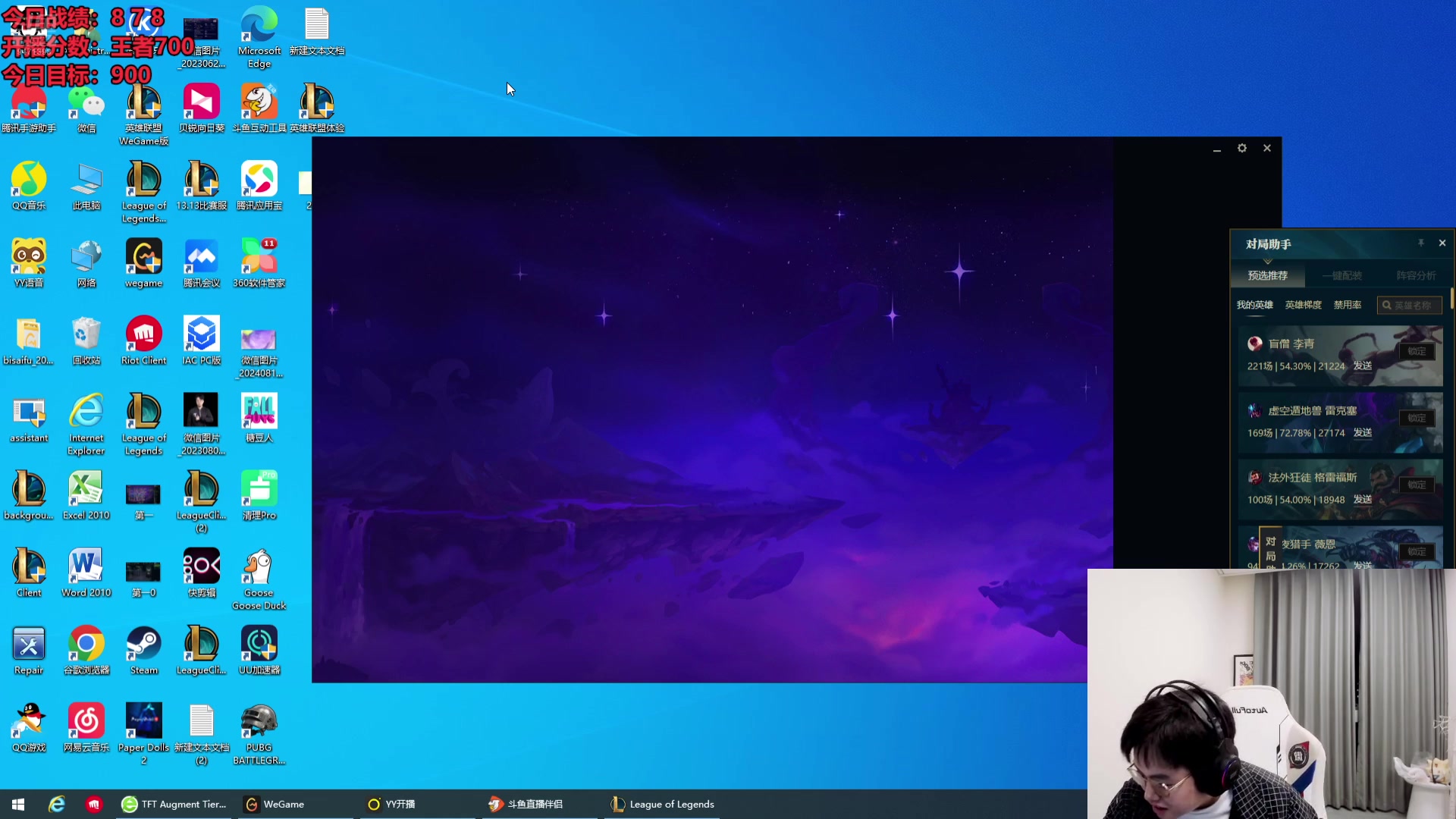Select the YY语音 desktop icon
The width and height of the screenshot is (1456, 819).
[x=29, y=263]
